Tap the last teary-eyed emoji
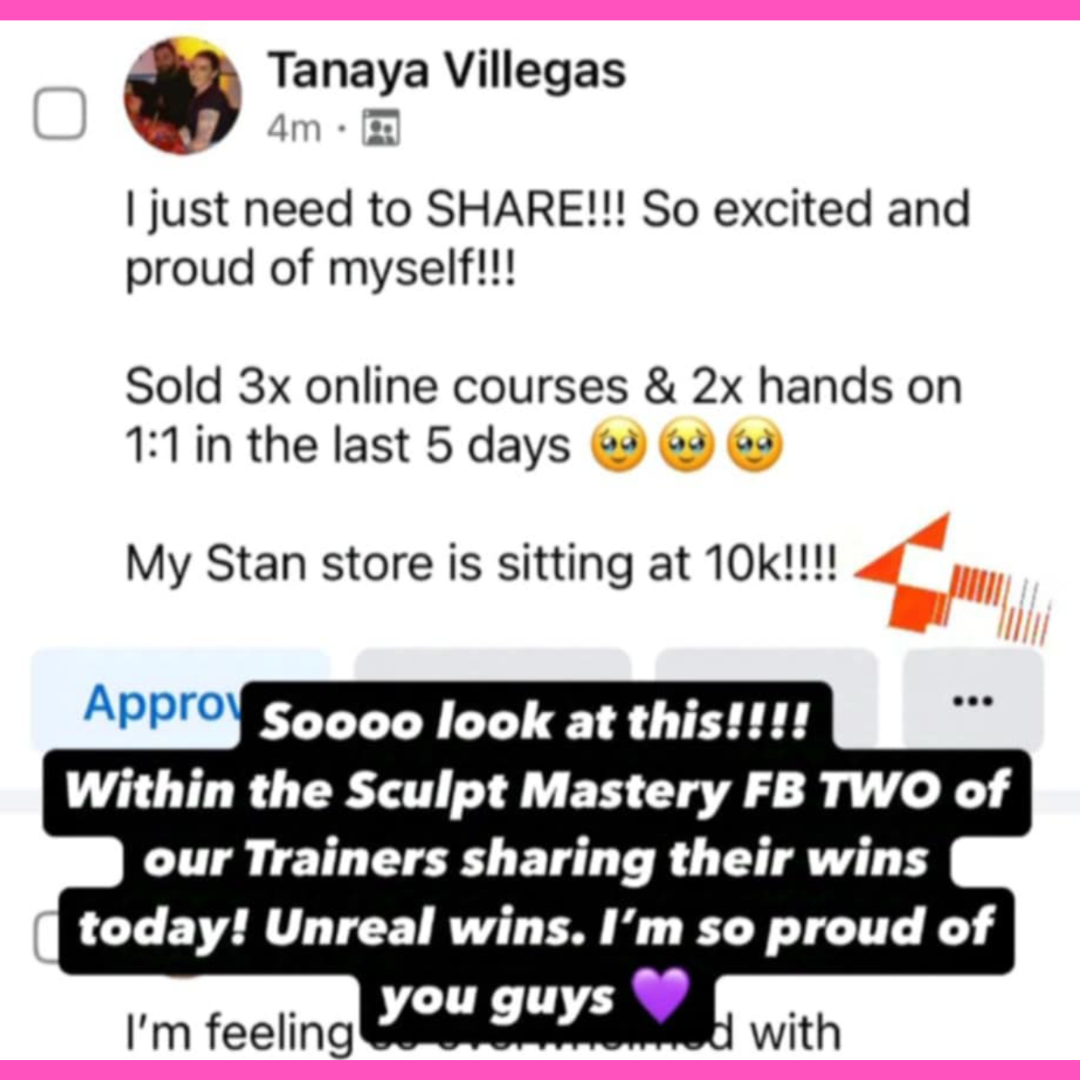This screenshot has width=1080, height=1080. click(x=755, y=444)
